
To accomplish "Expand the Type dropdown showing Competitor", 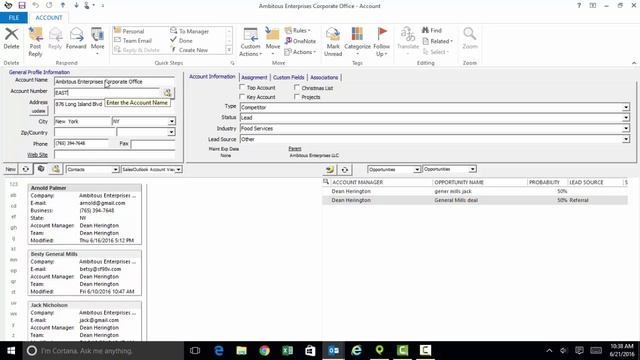I will [626, 107].
